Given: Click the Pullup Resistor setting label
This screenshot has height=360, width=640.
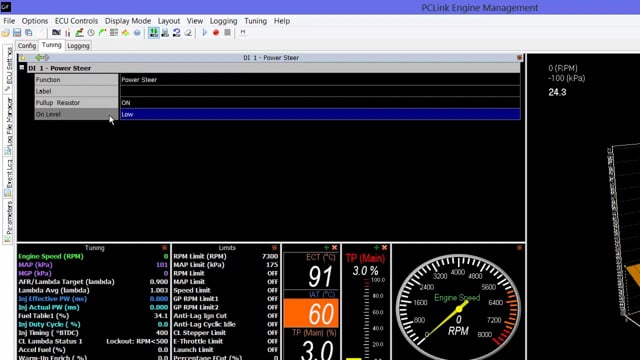Looking at the screenshot, I should point(76,102).
